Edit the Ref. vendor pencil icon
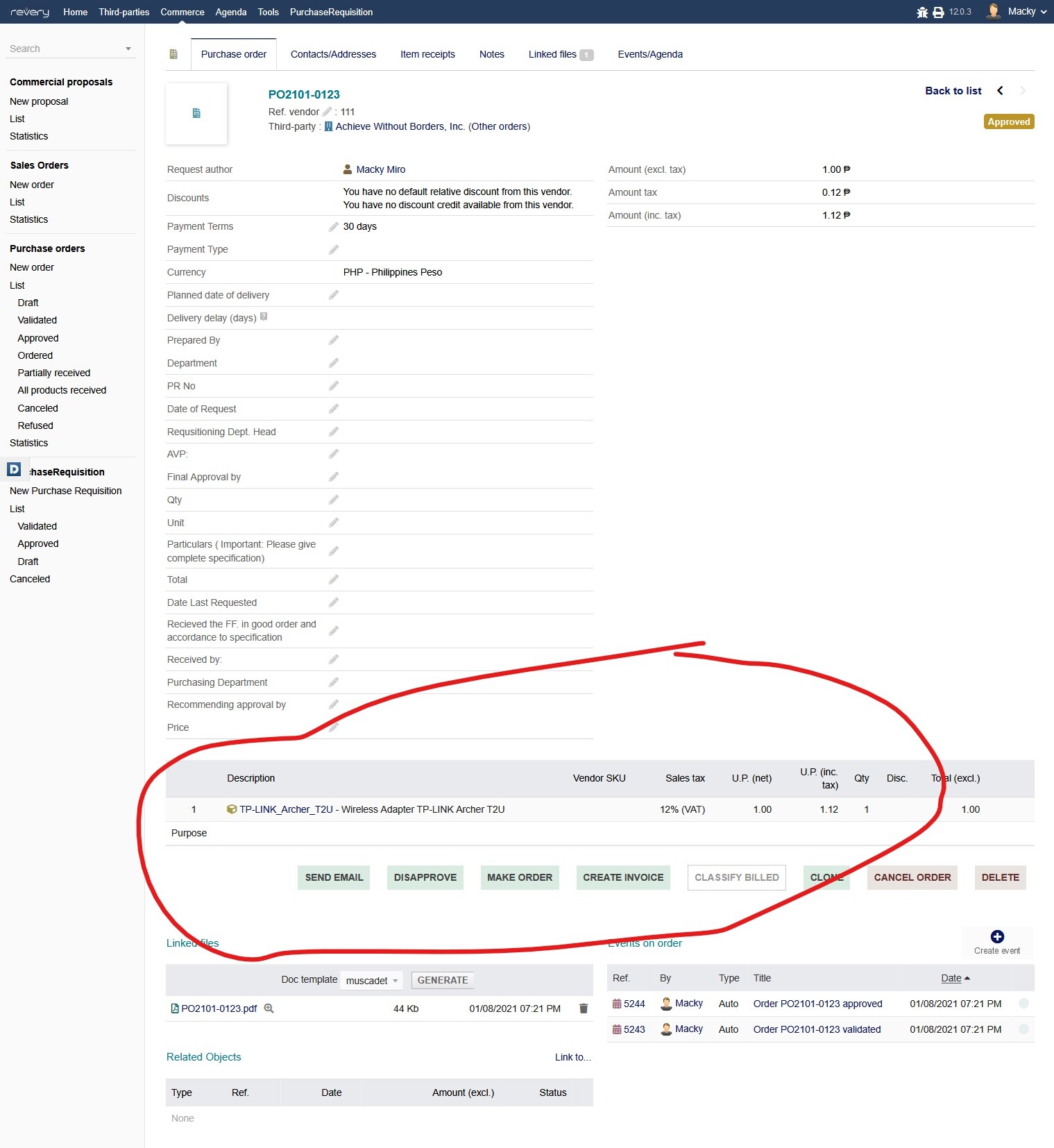Viewport: 1054px width, 1148px height. [x=327, y=112]
